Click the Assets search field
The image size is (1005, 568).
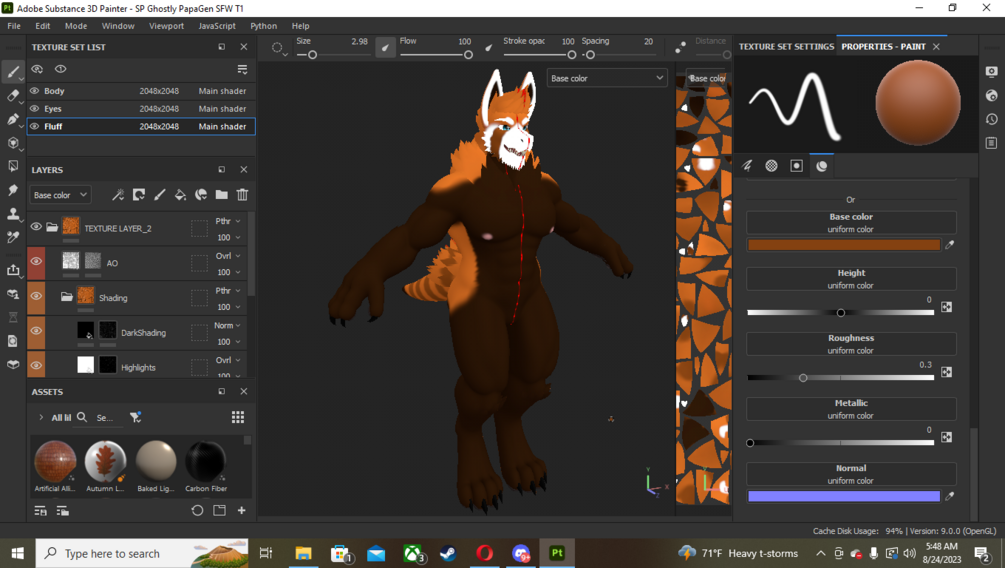(106, 417)
